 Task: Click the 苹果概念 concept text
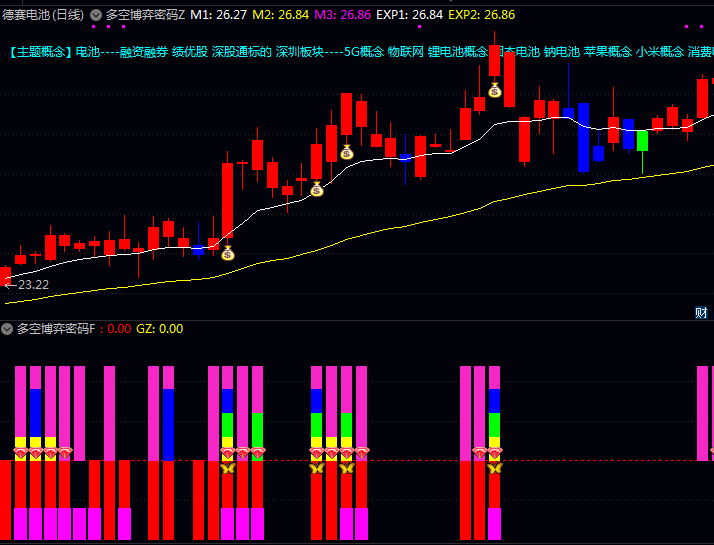click(608, 52)
